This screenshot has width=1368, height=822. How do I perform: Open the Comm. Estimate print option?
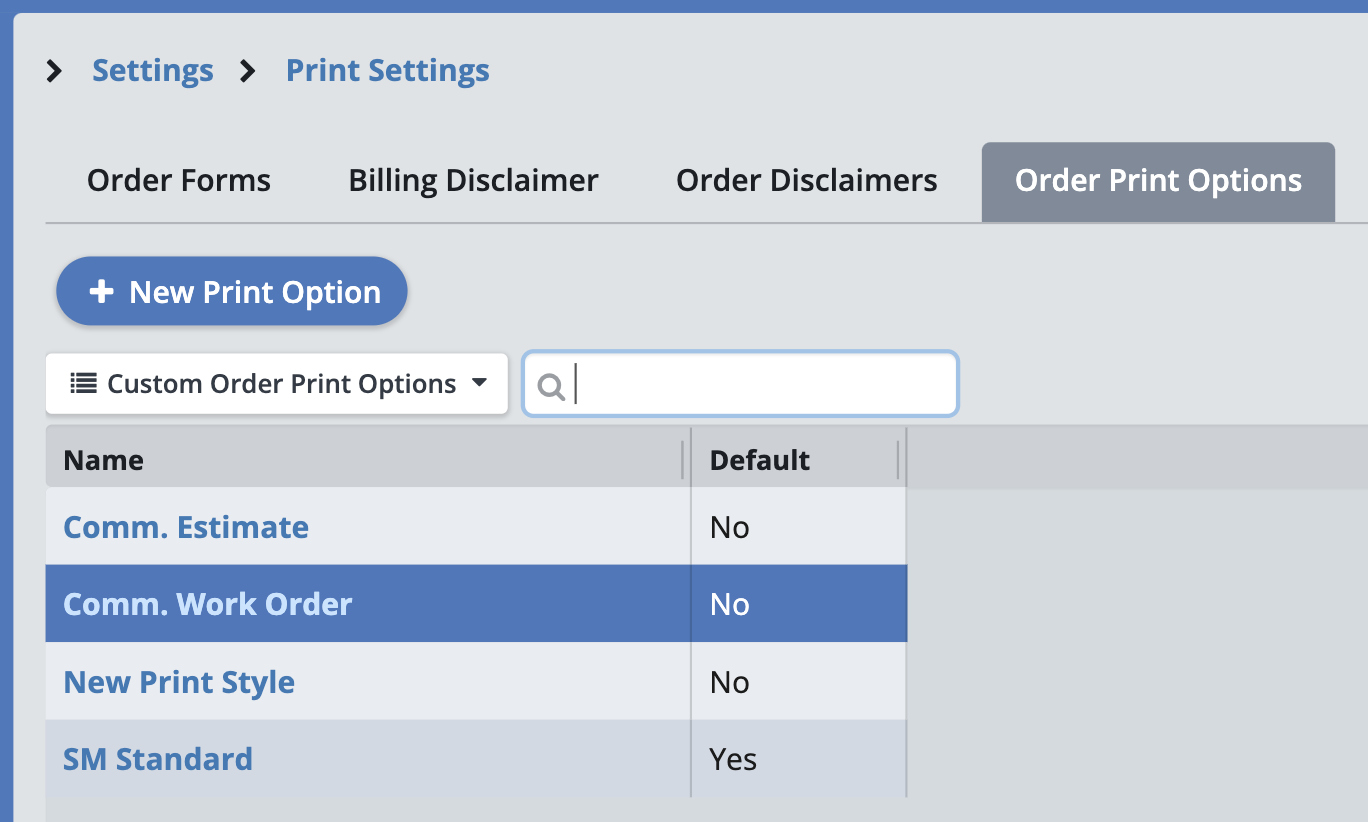point(186,527)
